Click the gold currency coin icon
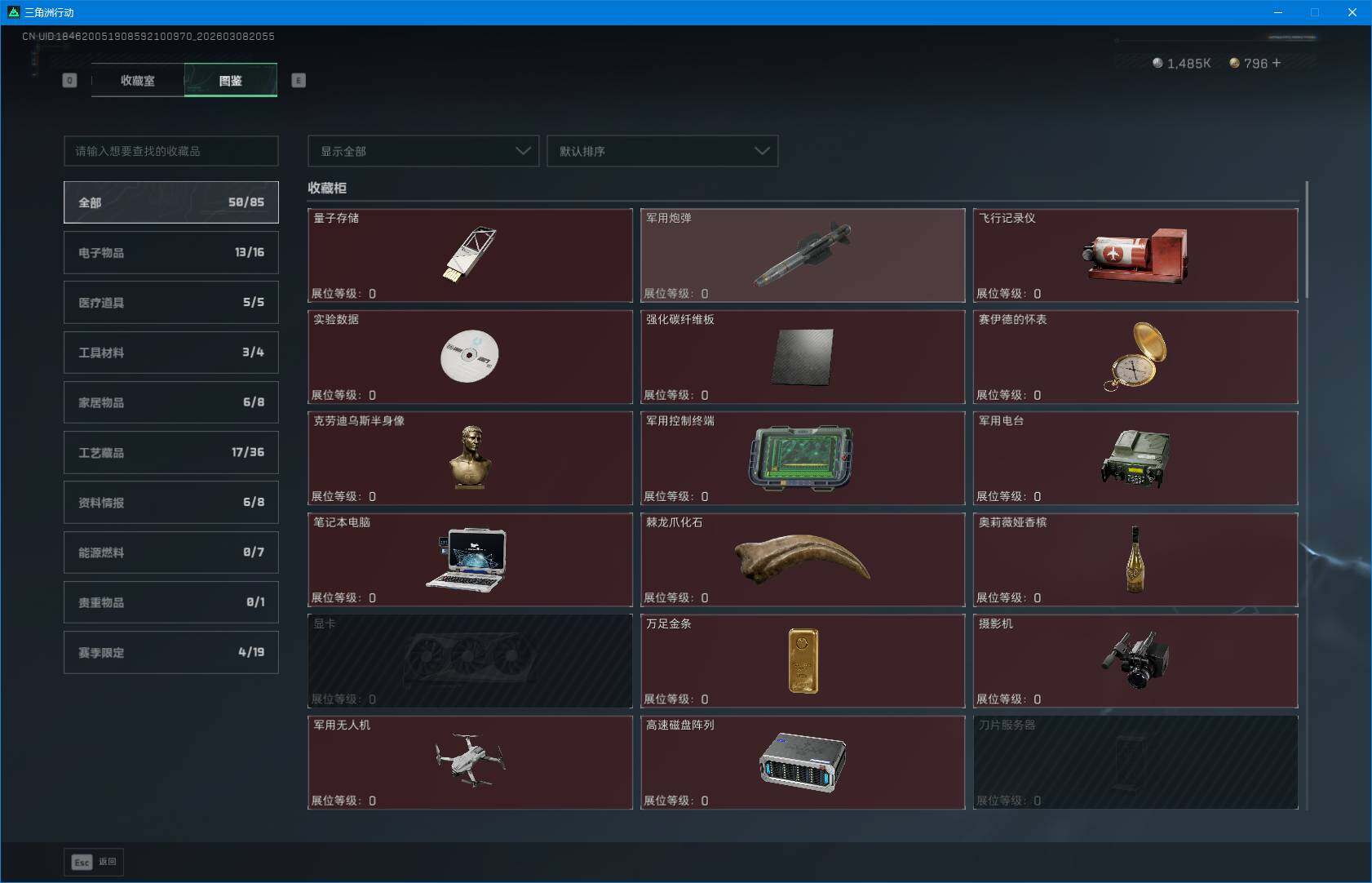The width and height of the screenshot is (1372, 883). pyautogui.click(x=1234, y=63)
